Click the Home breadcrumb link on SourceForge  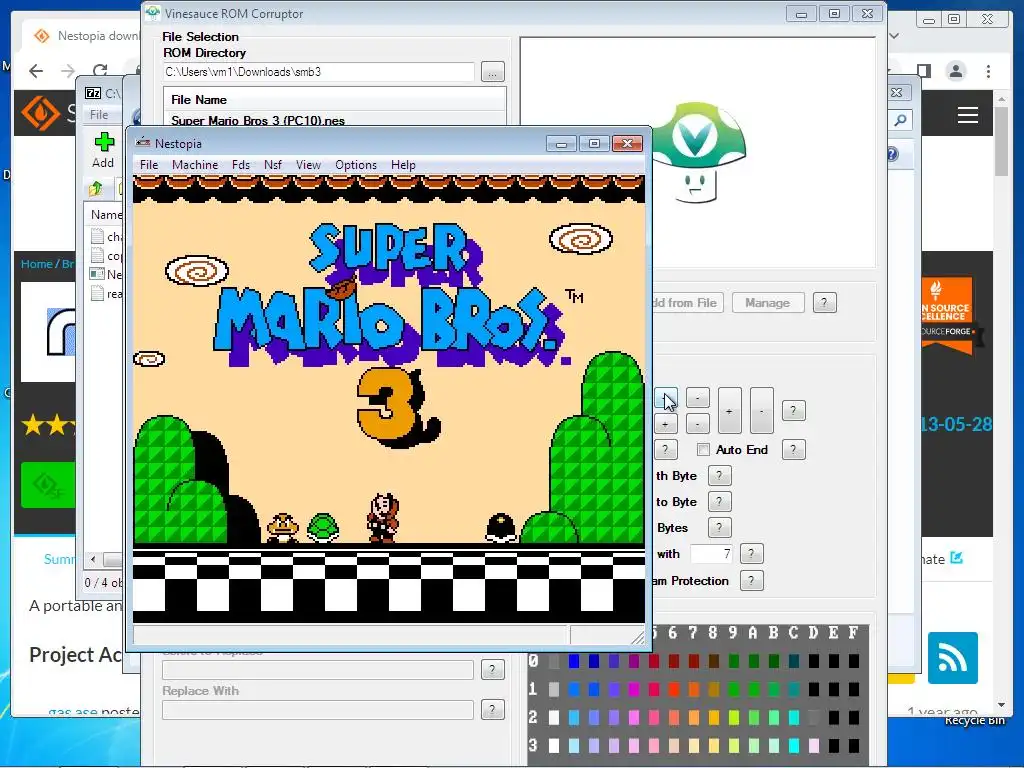coord(36,264)
